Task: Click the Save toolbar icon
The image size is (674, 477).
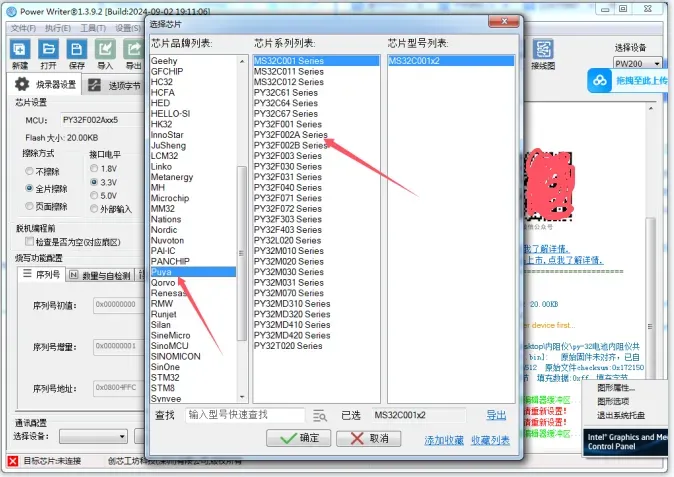Action: pyautogui.click(x=77, y=49)
